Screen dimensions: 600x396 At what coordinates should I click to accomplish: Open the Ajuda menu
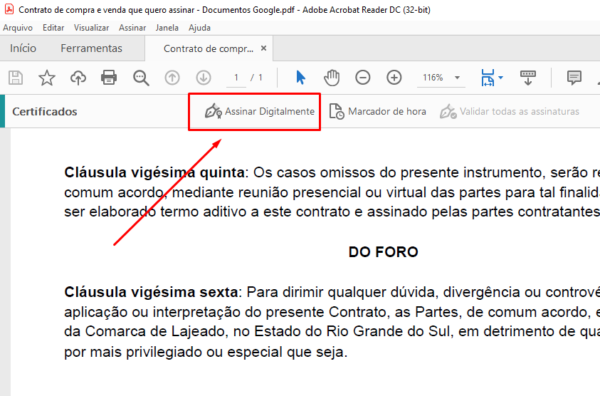[199, 28]
